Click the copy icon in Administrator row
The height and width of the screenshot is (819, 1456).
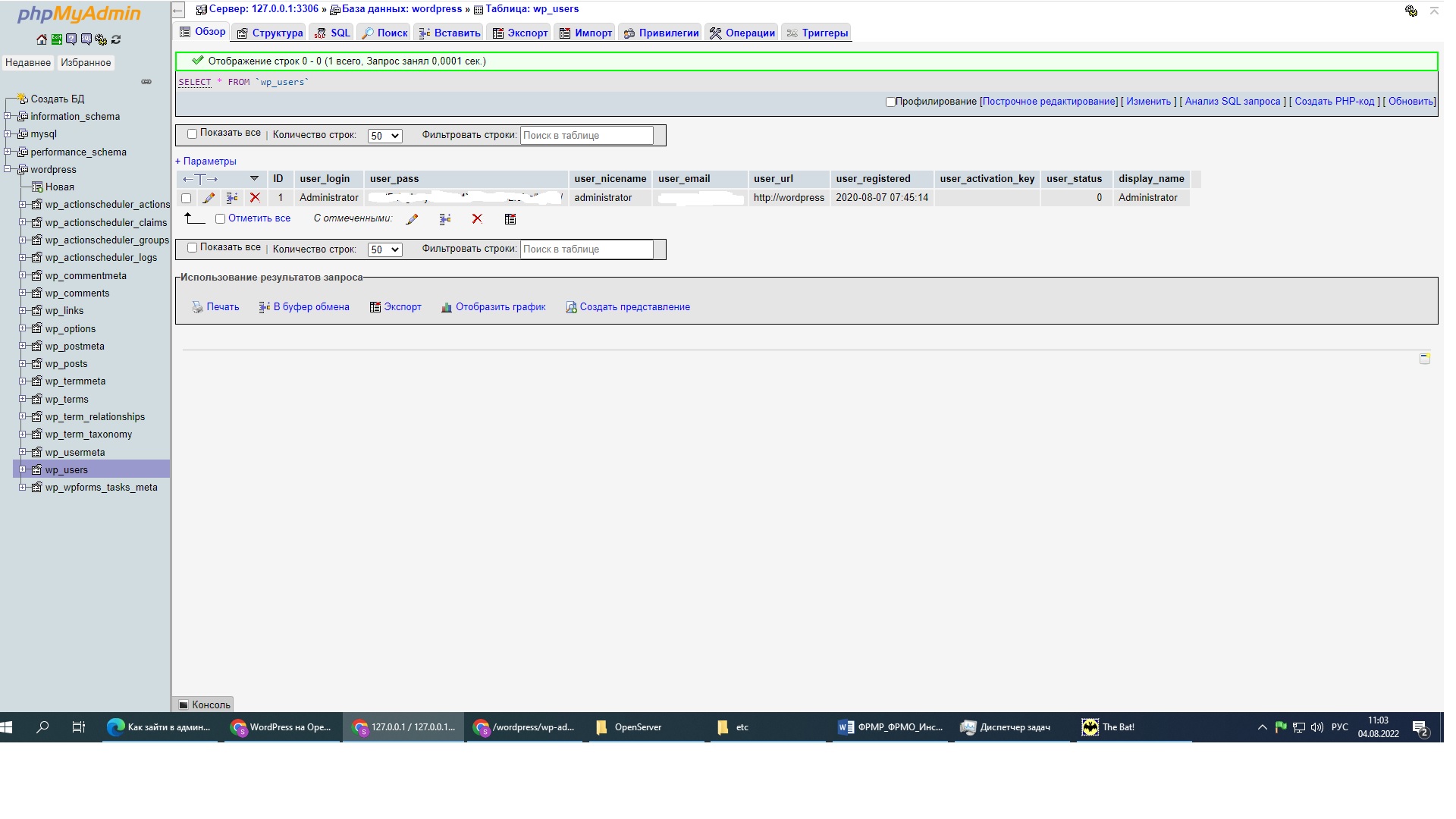[232, 198]
